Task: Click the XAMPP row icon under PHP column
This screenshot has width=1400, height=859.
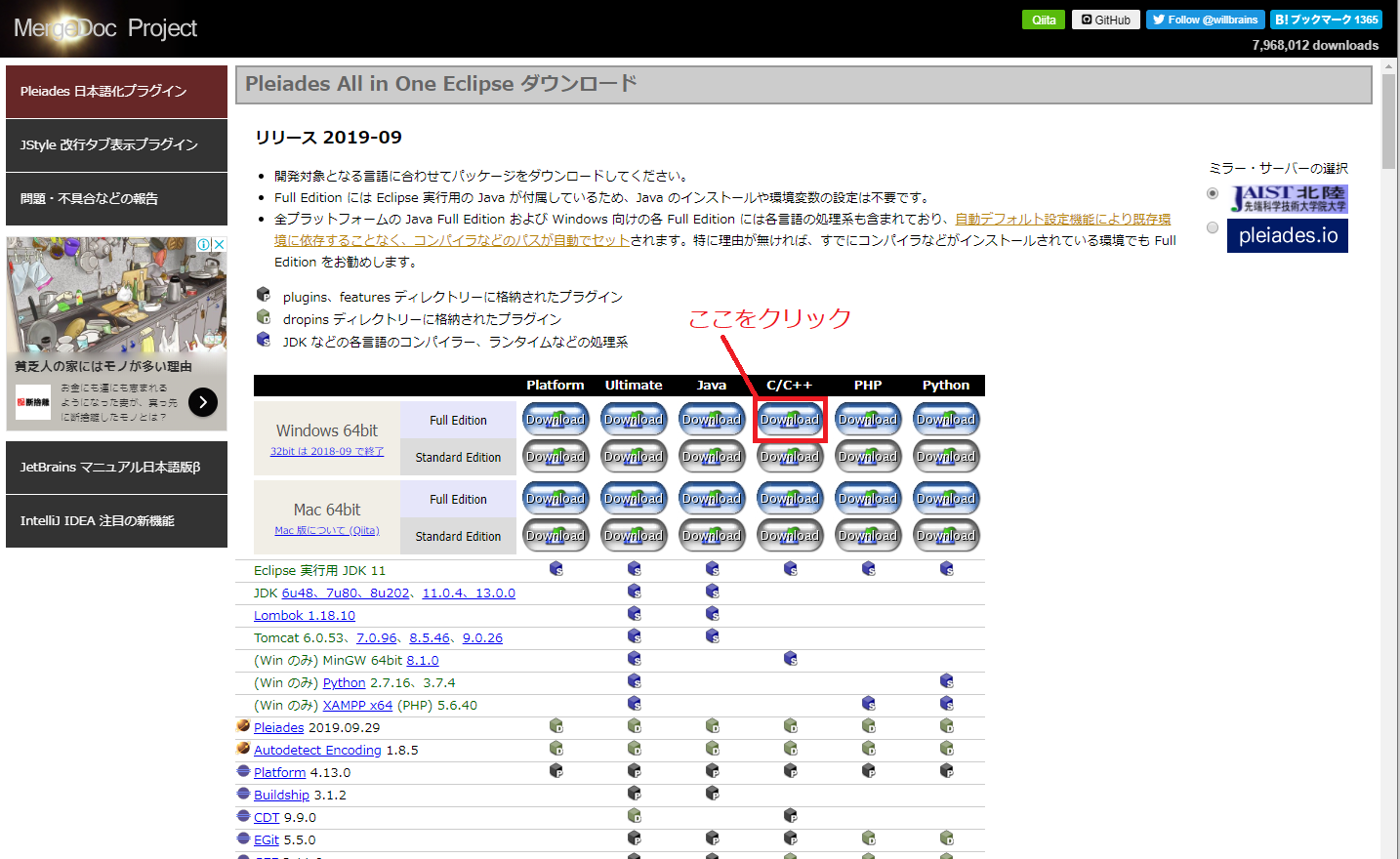Action: coord(868,704)
